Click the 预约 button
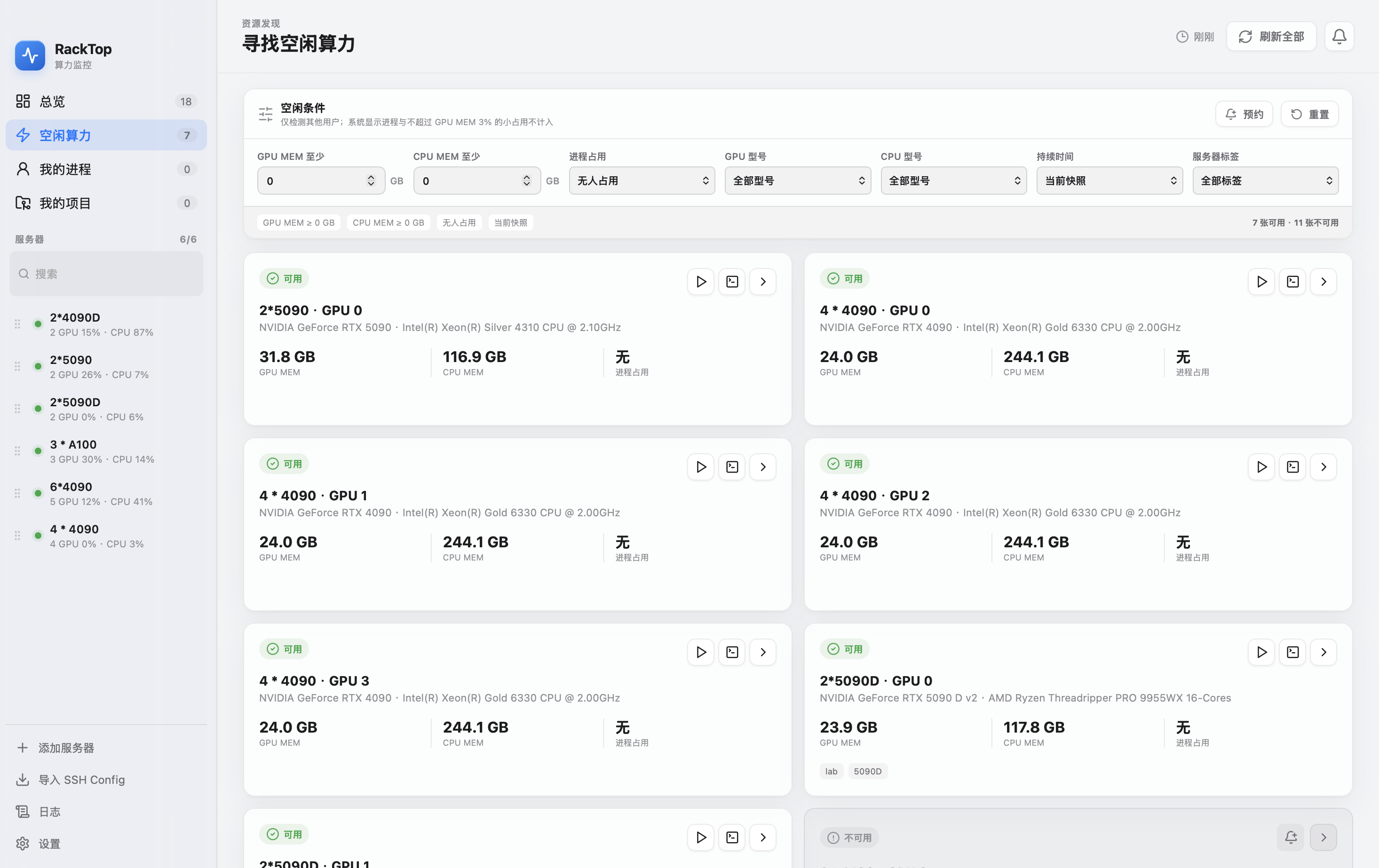Viewport: 1379px width, 868px height. point(1244,115)
